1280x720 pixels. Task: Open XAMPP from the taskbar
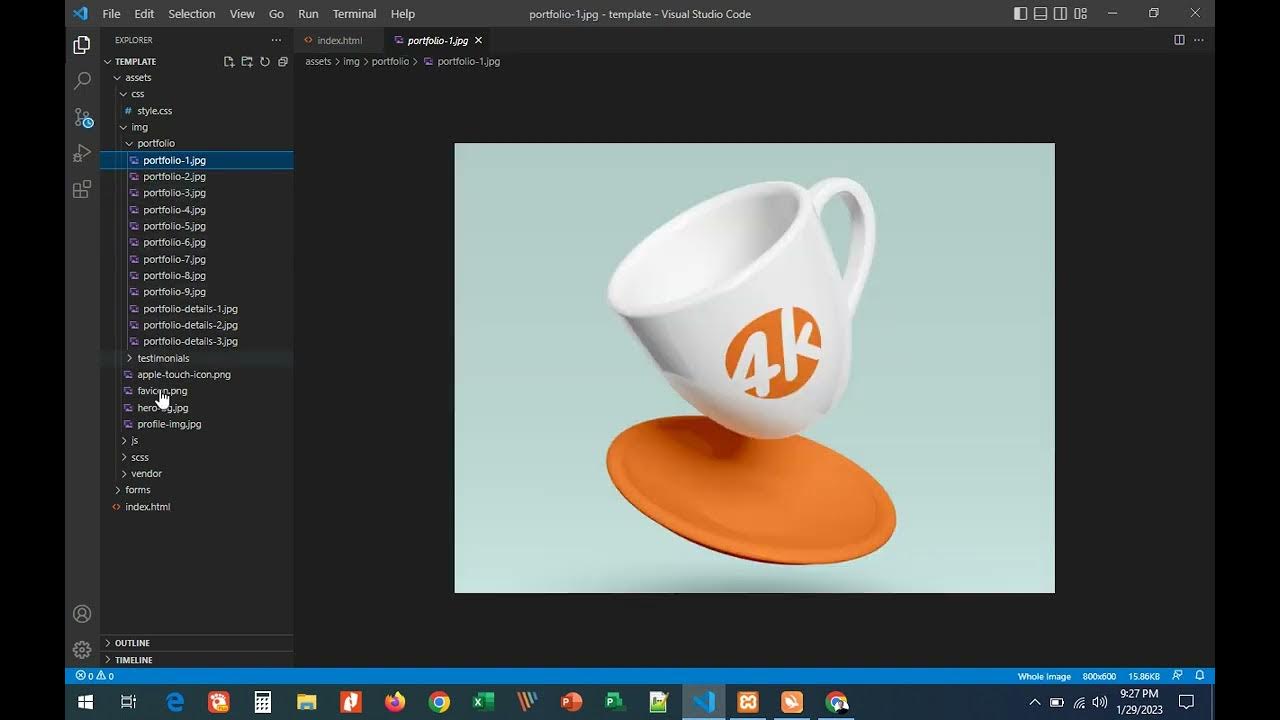[x=747, y=702]
